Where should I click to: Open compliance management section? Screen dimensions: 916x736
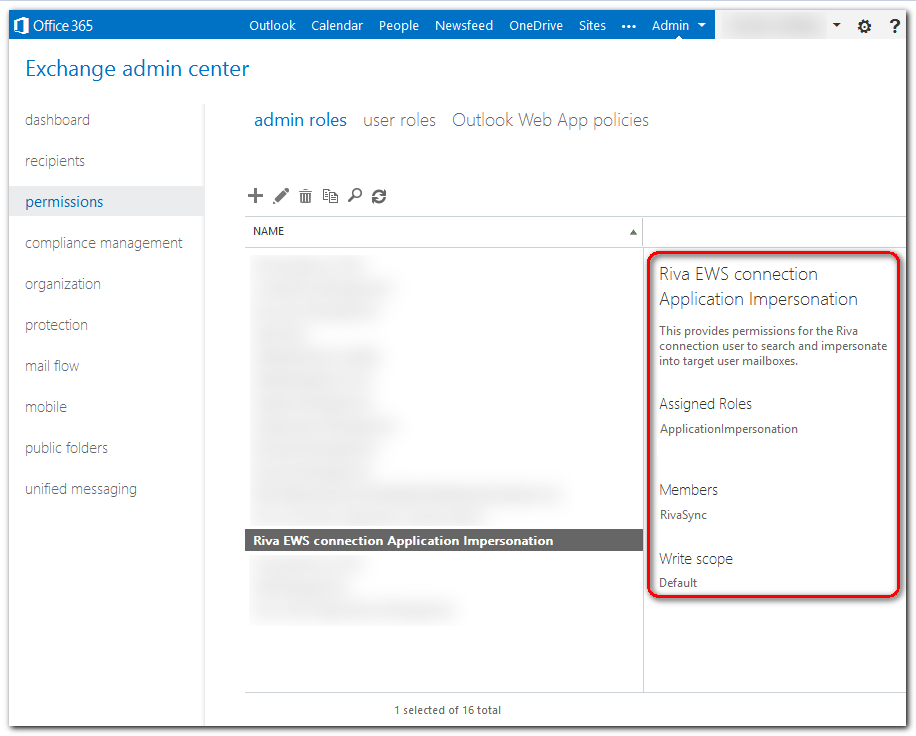point(103,242)
